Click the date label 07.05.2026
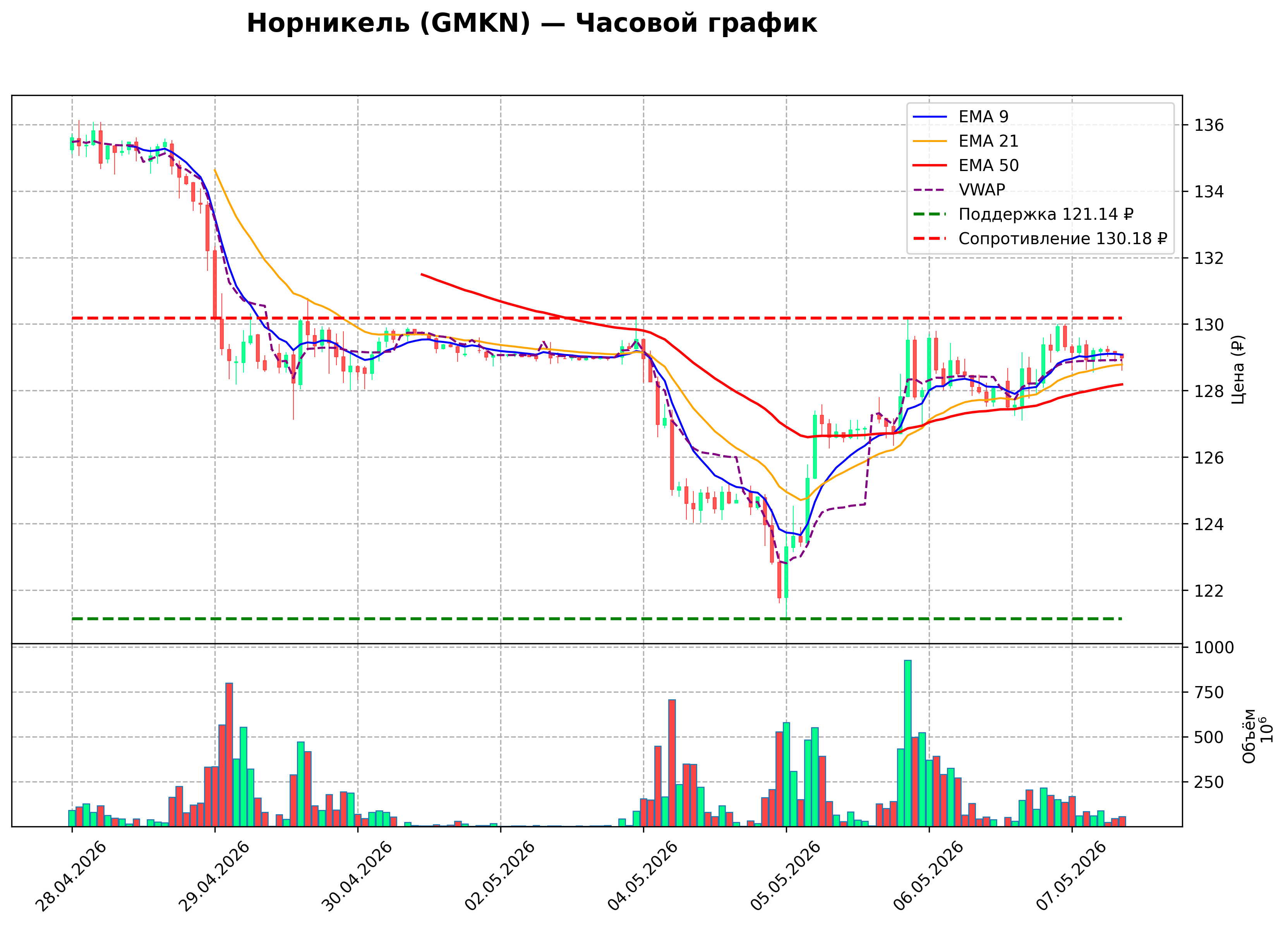The width and height of the screenshot is (1288, 926). tap(1072, 876)
